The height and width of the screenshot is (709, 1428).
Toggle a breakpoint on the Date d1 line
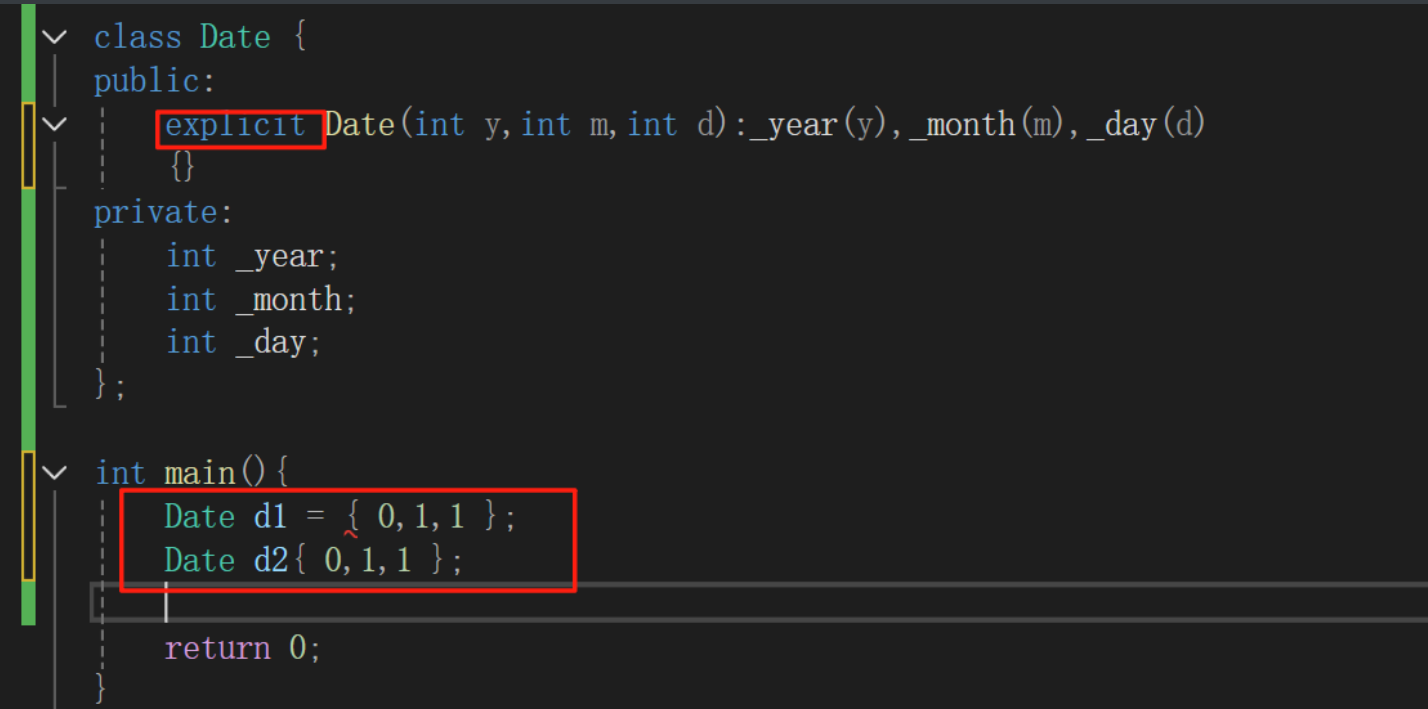click(10, 516)
